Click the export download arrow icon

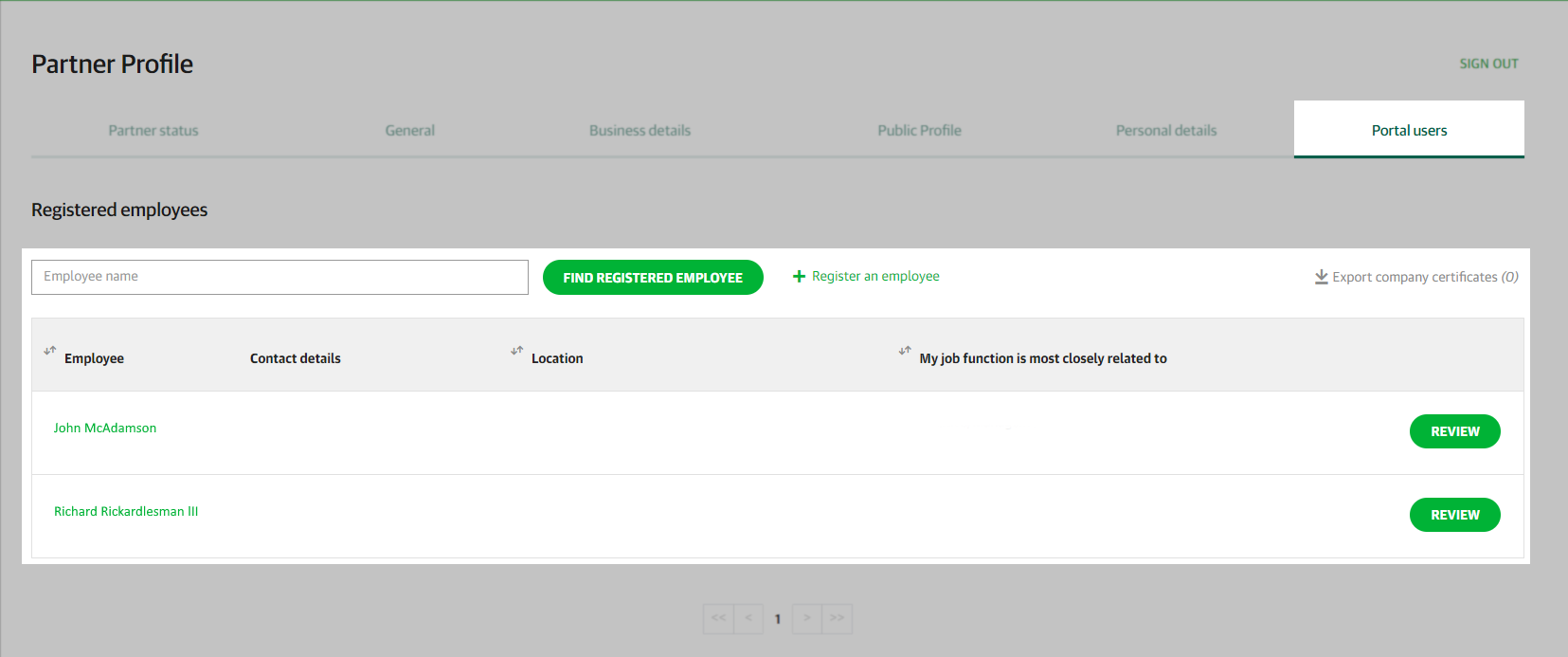tap(1321, 277)
